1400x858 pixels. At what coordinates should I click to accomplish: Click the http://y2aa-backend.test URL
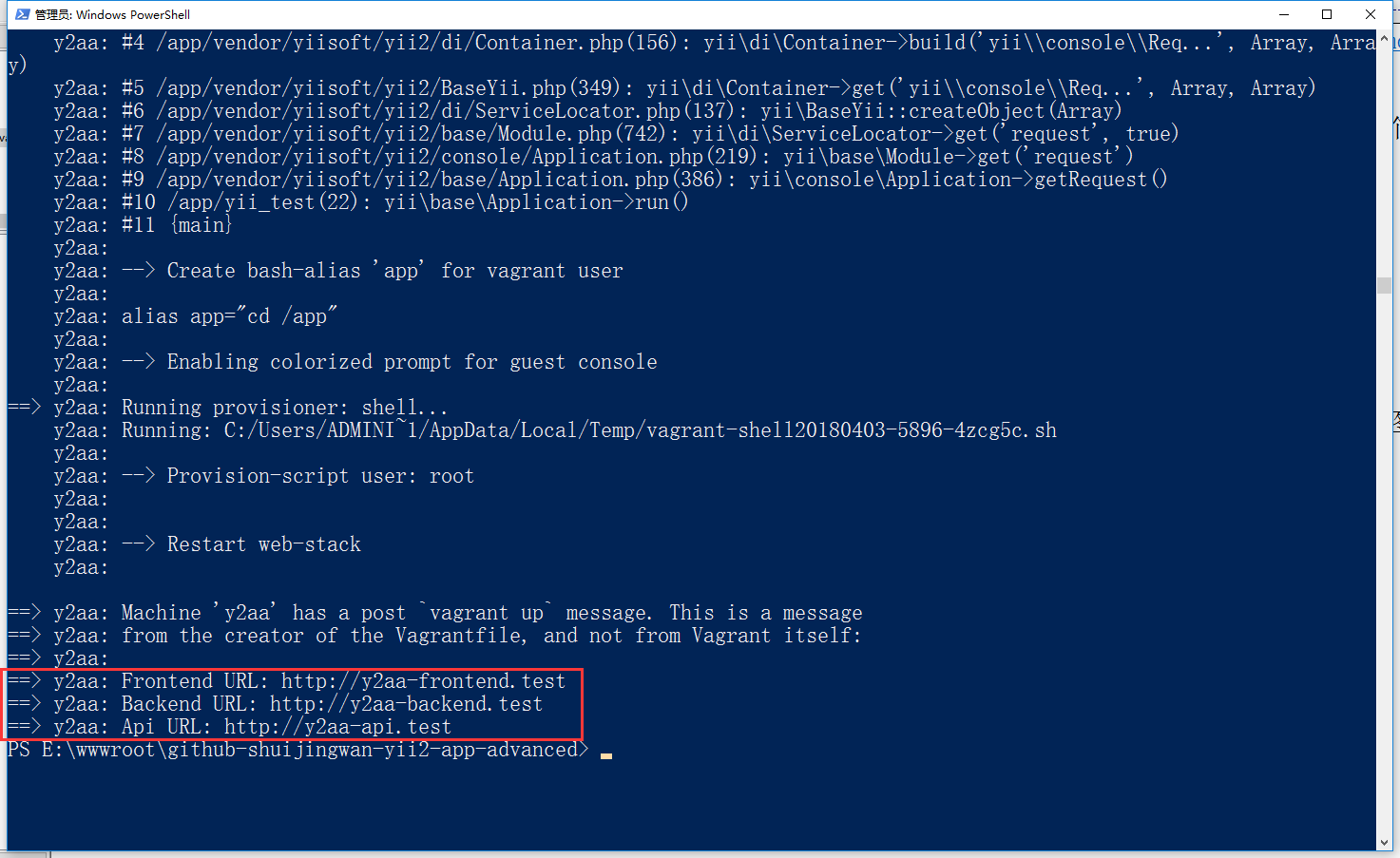coord(406,704)
